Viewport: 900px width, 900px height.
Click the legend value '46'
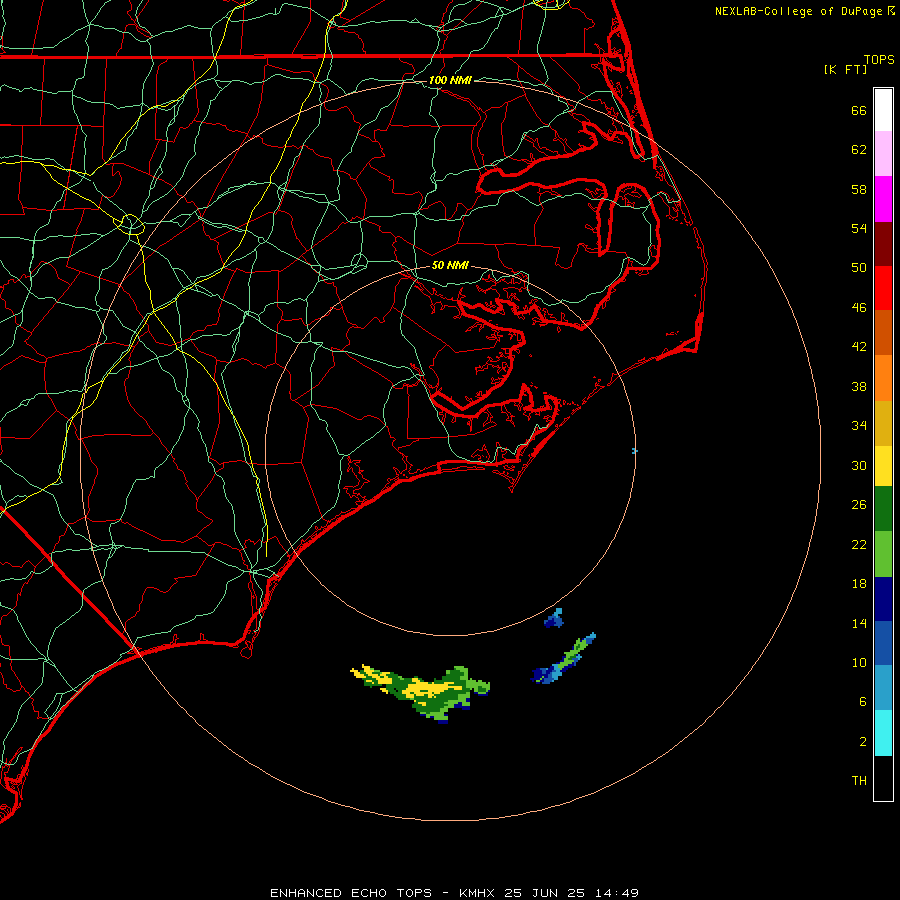[859, 308]
